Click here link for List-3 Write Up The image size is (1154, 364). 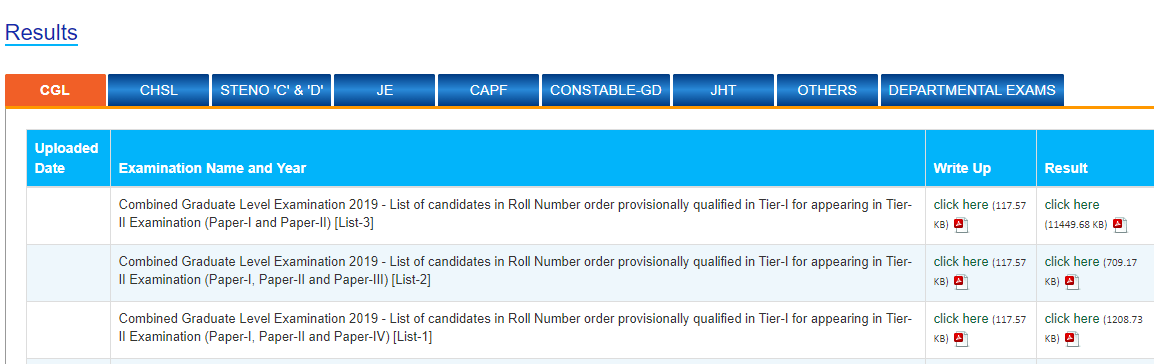(x=960, y=204)
